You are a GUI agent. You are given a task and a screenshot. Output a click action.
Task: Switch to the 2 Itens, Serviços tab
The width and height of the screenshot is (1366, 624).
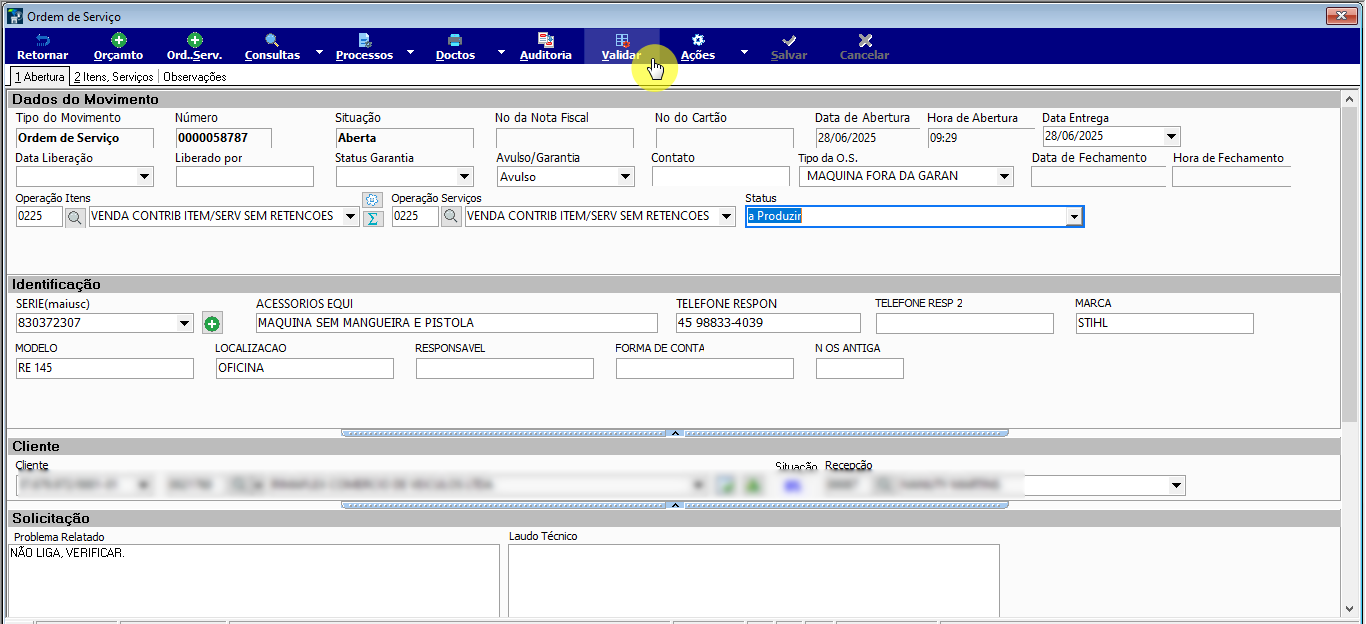click(x=113, y=77)
